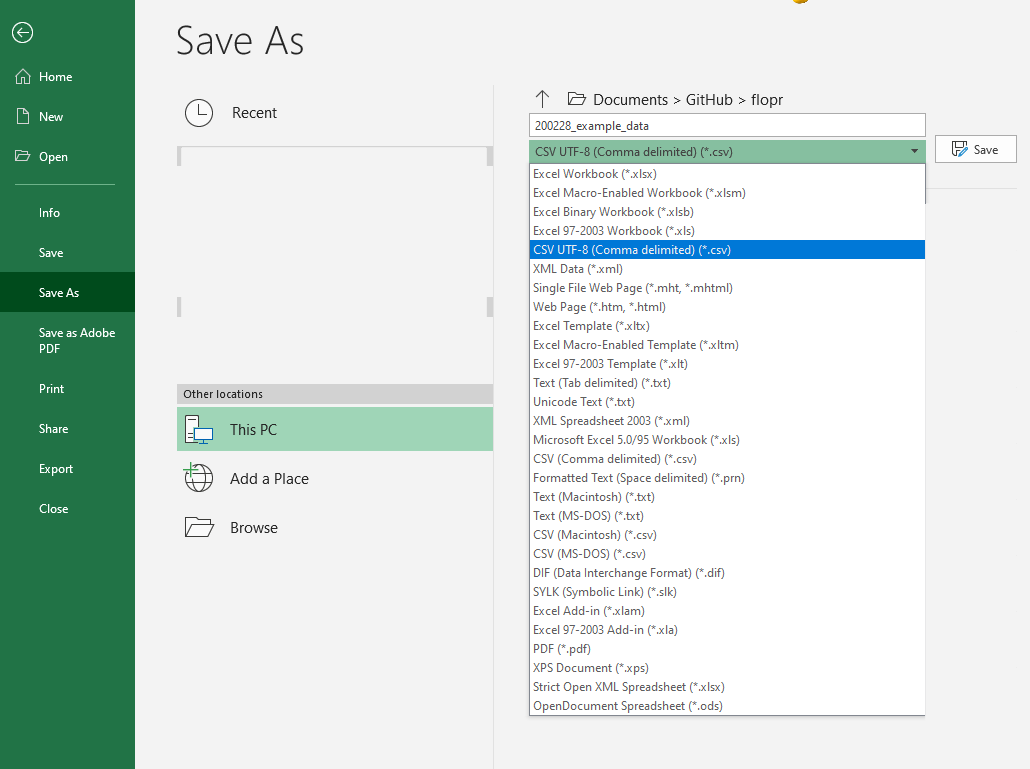Select PDF (*.pdf) format
The width and height of the screenshot is (1030, 769).
pyautogui.click(x=727, y=649)
